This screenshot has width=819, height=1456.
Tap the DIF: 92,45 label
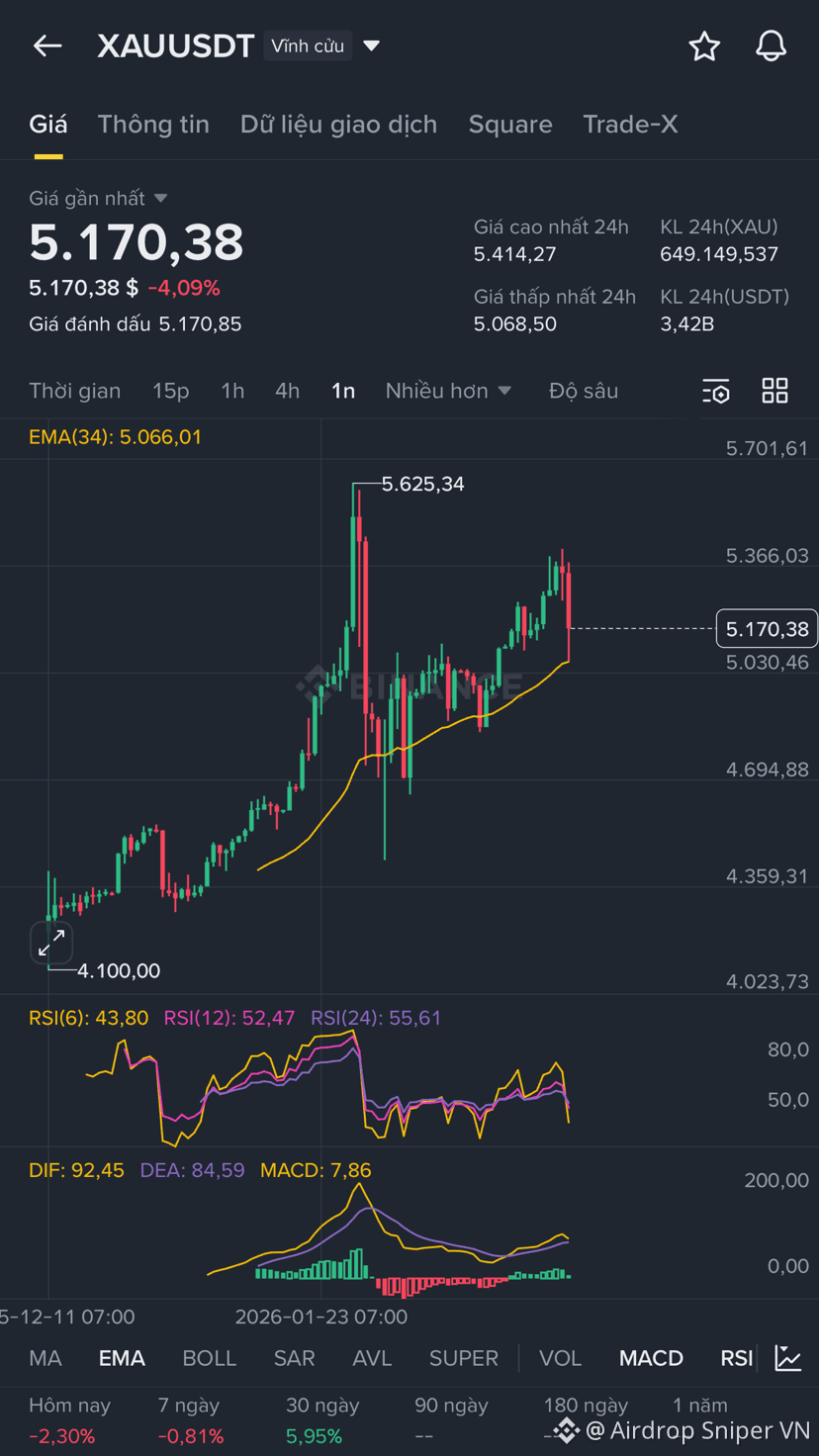click(x=76, y=1170)
